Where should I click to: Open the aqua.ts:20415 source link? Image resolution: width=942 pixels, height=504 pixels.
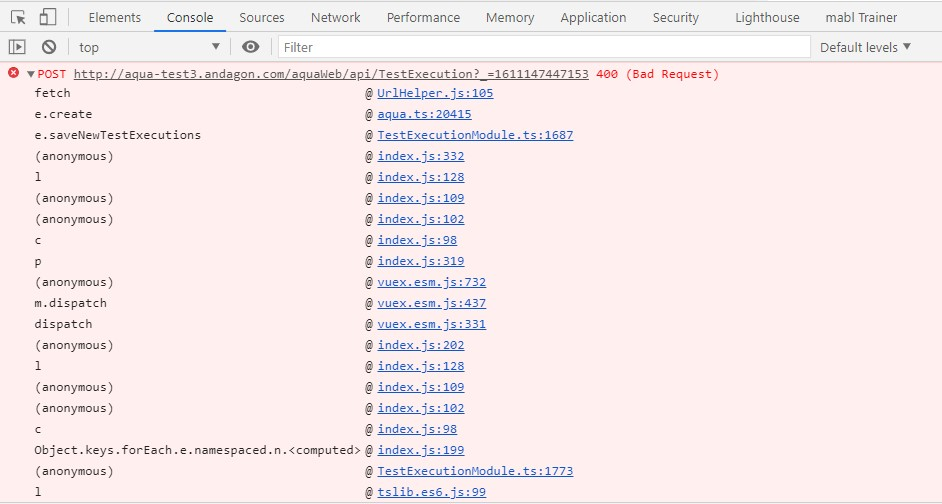[x=424, y=114]
